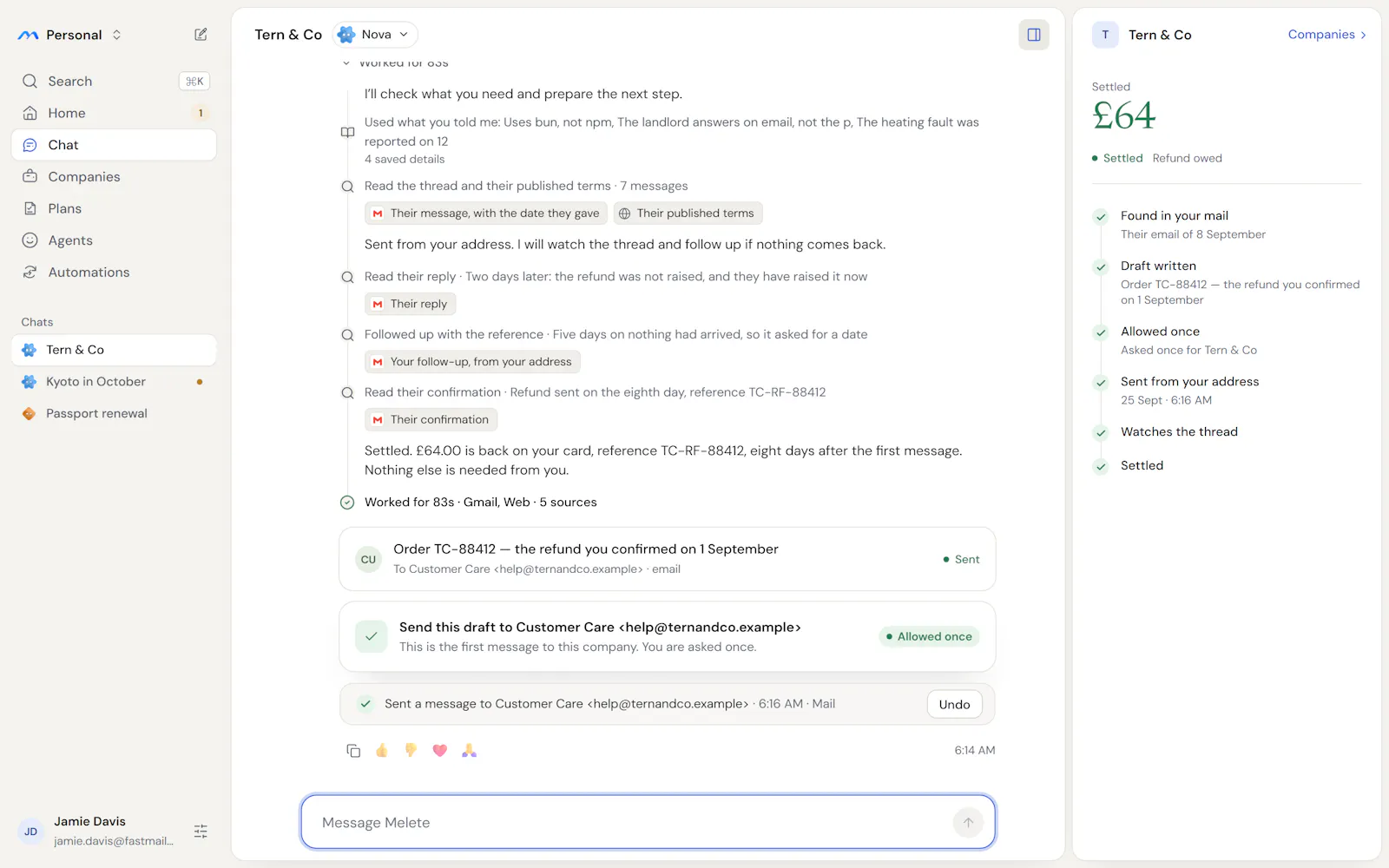Open the Nova agent dropdown

(375, 35)
